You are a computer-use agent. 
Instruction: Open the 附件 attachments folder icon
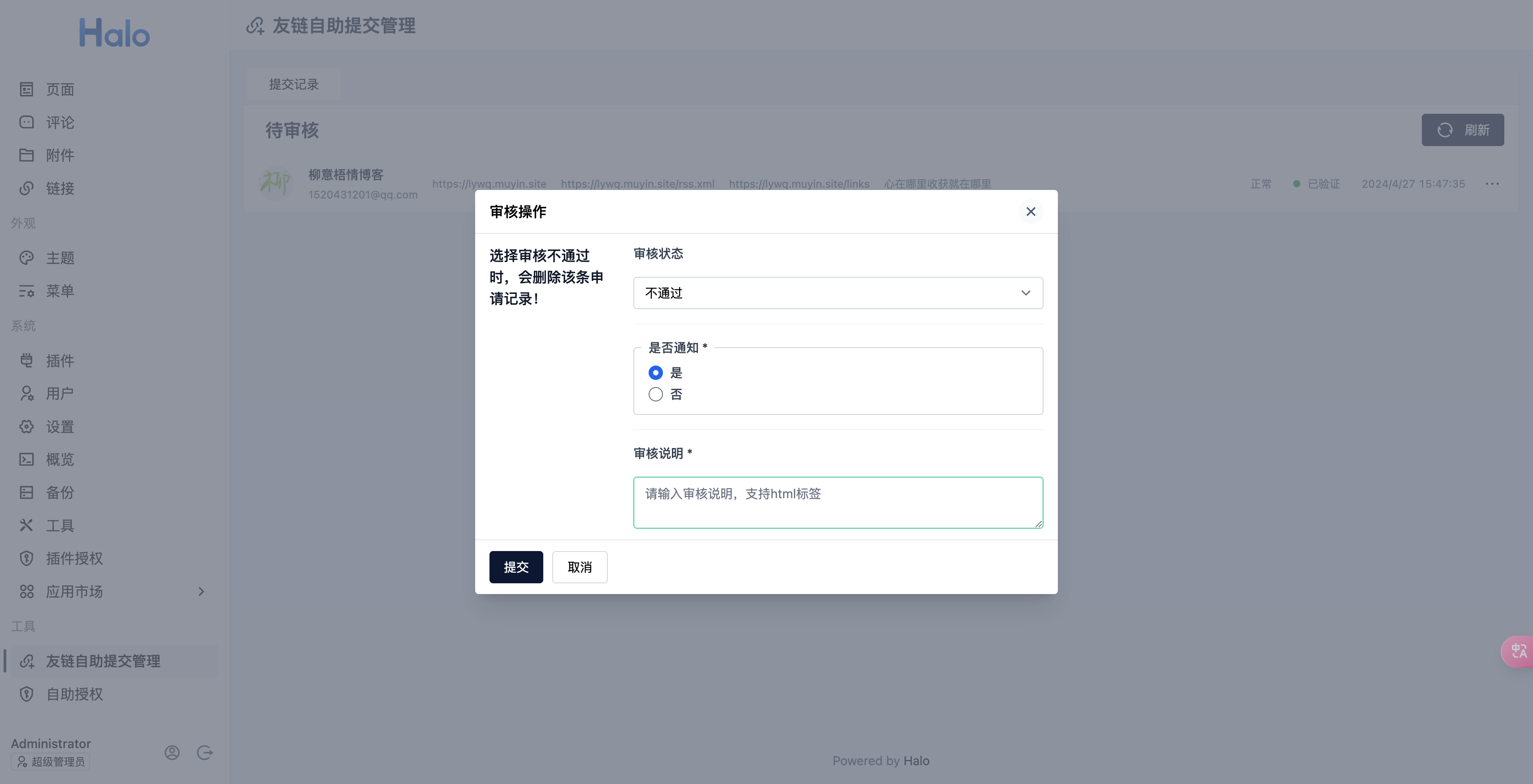[x=26, y=155]
